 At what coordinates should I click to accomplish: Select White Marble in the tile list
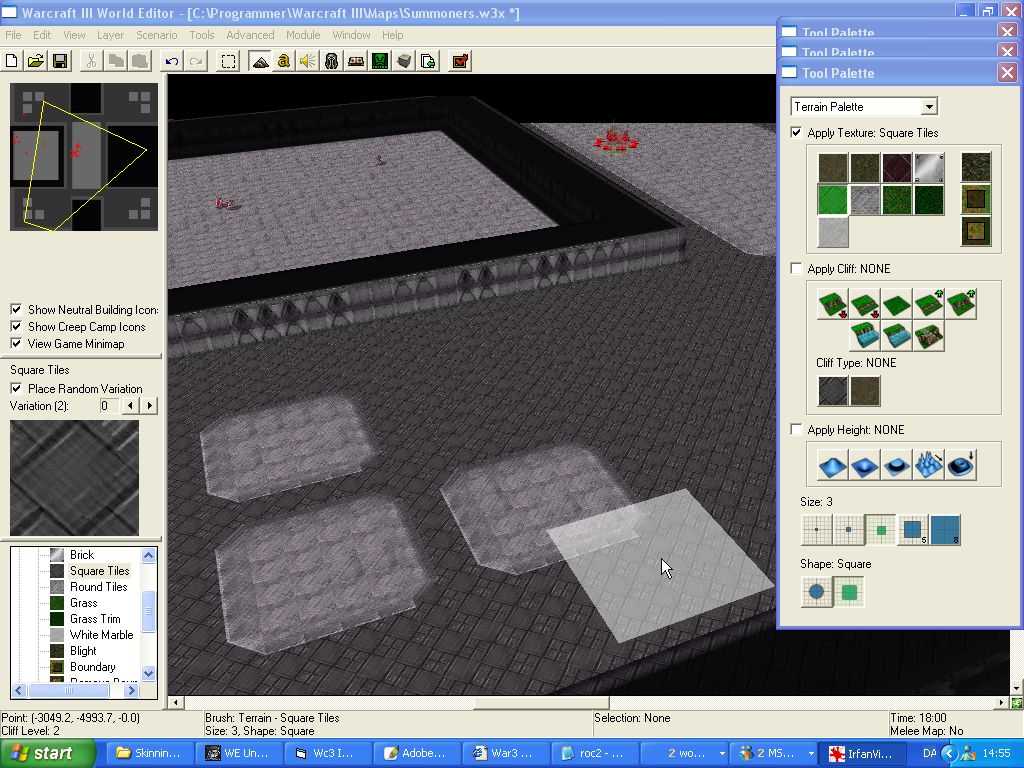pyautogui.click(x=101, y=635)
